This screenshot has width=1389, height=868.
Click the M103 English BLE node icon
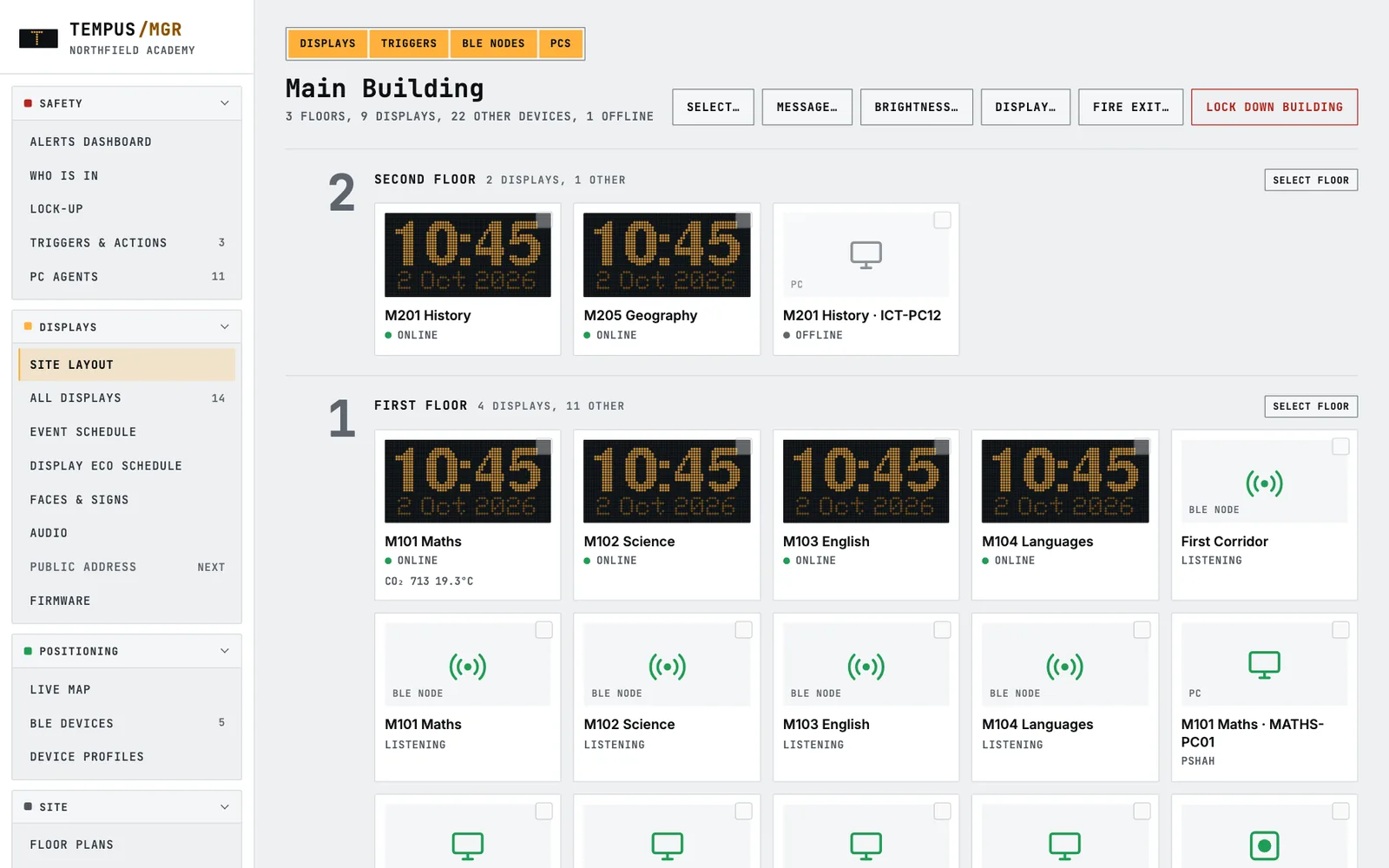coord(866,667)
